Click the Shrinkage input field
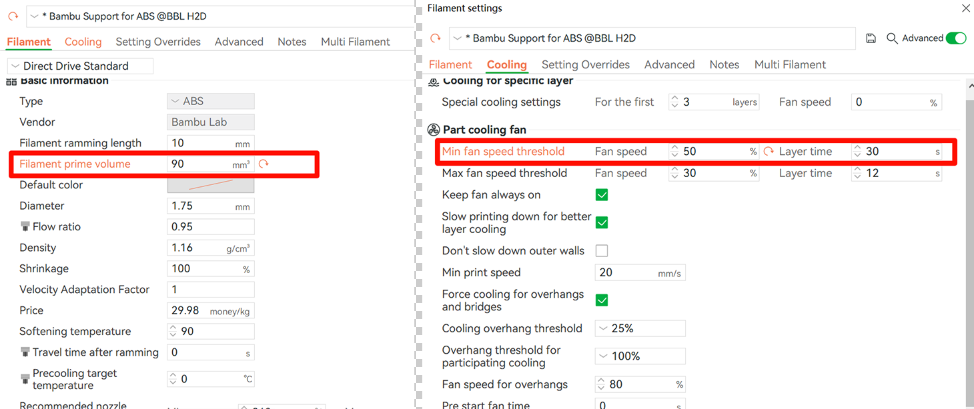 point(211,269)
